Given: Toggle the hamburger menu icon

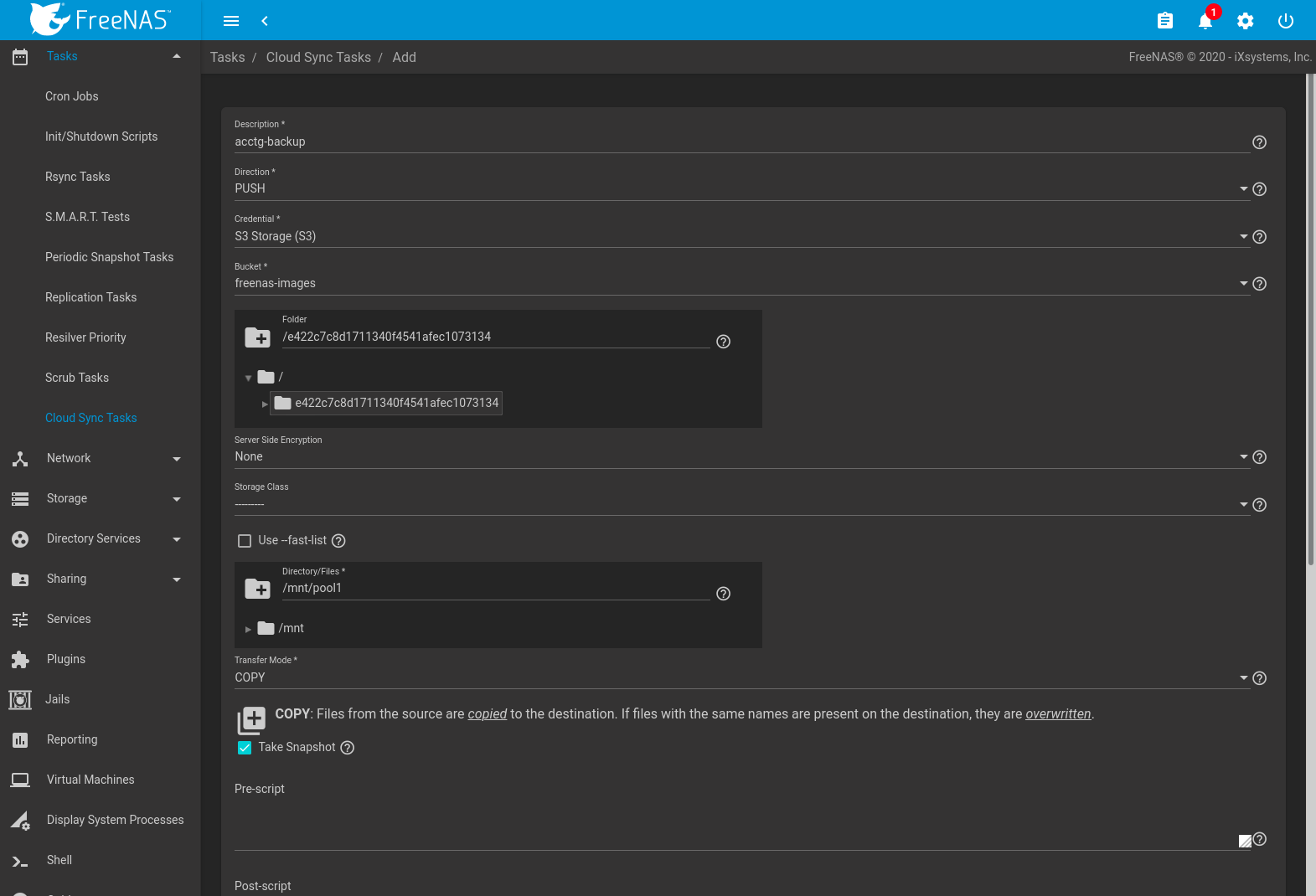Looking at the screenshot, I should [x=231, y=21].
